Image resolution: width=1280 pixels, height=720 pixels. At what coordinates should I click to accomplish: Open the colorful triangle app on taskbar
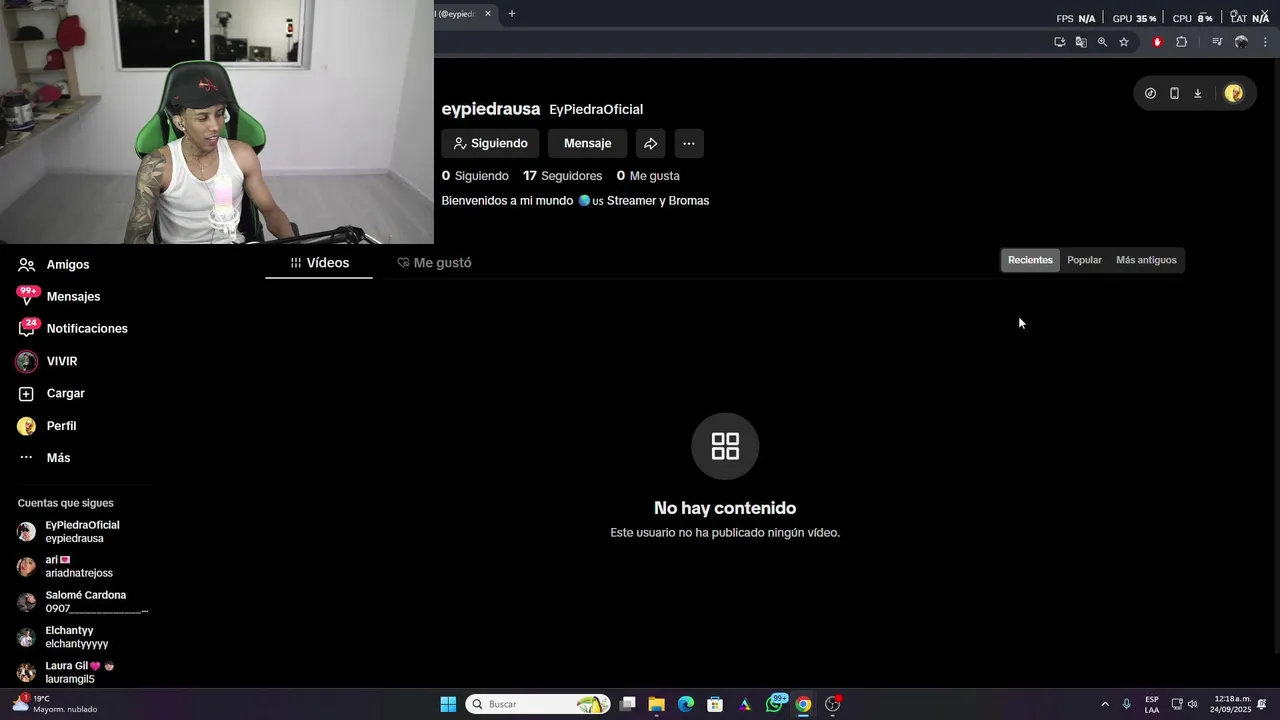pos(745,704)
